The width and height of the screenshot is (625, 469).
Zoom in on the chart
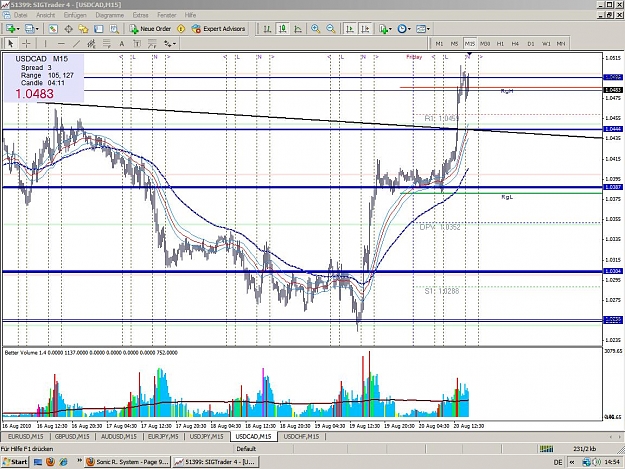point(315,29)
